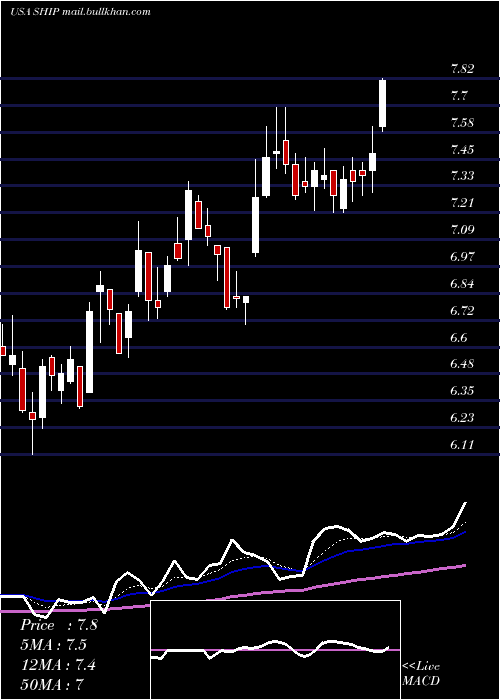
Task: Click the 5MA : 7.5 readout
Action: coord(53,645)
